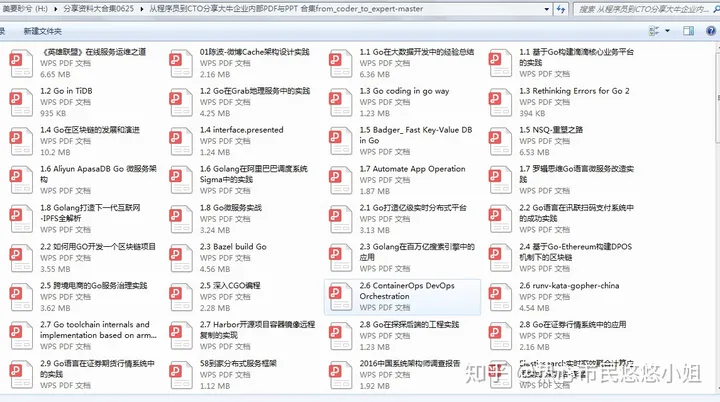This screenshot has height=402, width=720.
Task: Select icon of 2.6 ContainerOps DevOps Orchestration
Action: tap(341, 297)
